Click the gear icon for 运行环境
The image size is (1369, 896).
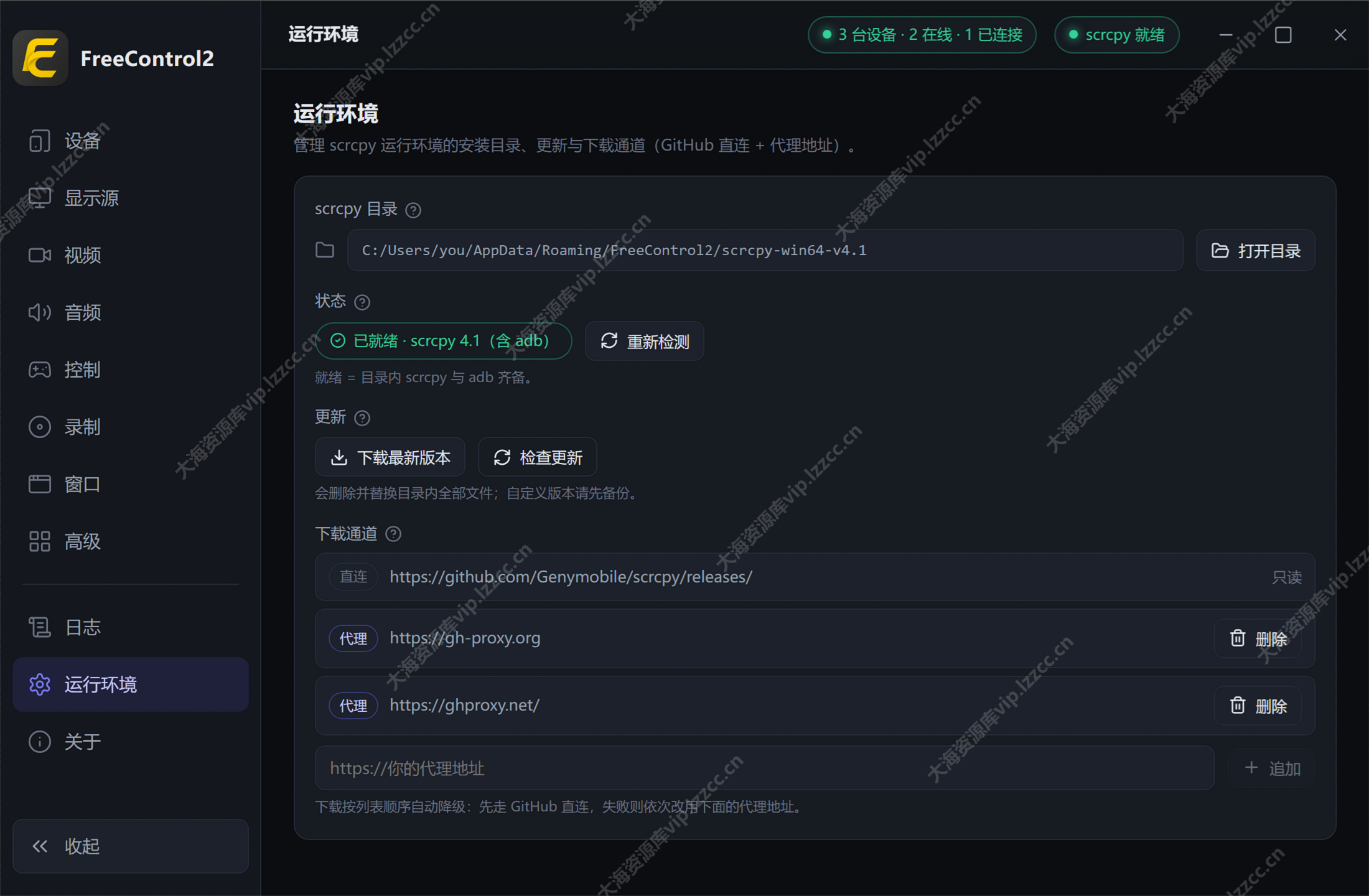40,684
